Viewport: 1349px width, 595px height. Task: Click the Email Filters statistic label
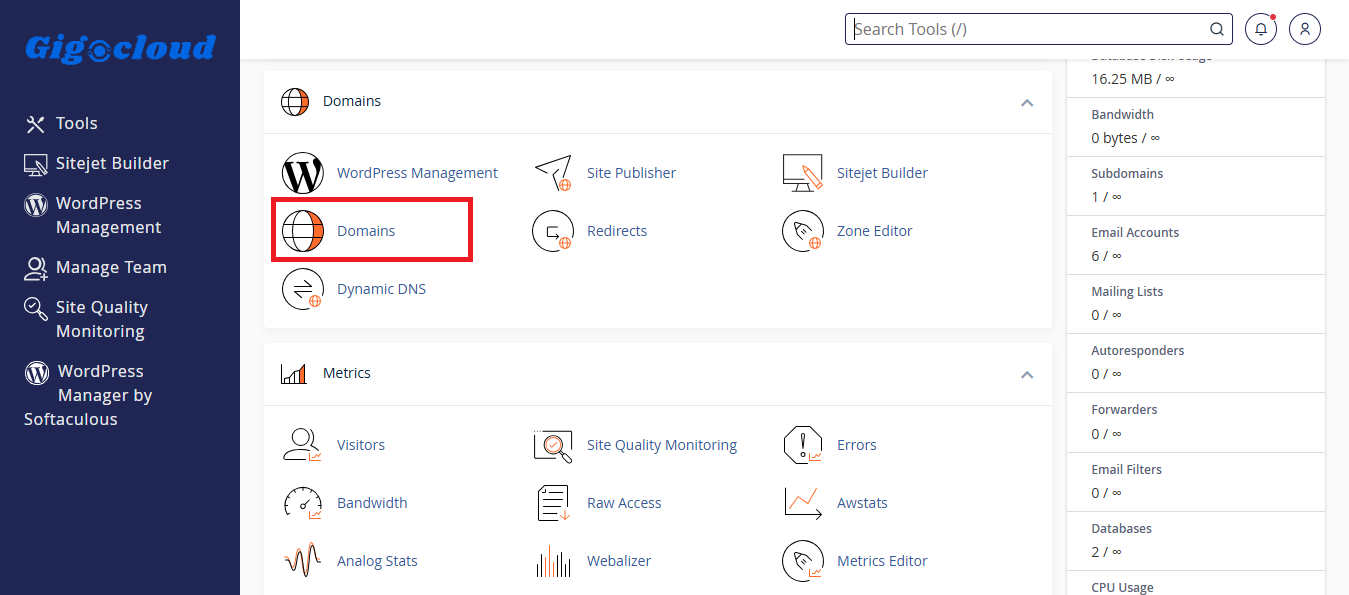pyautogui.click(x=1127, y=470)
